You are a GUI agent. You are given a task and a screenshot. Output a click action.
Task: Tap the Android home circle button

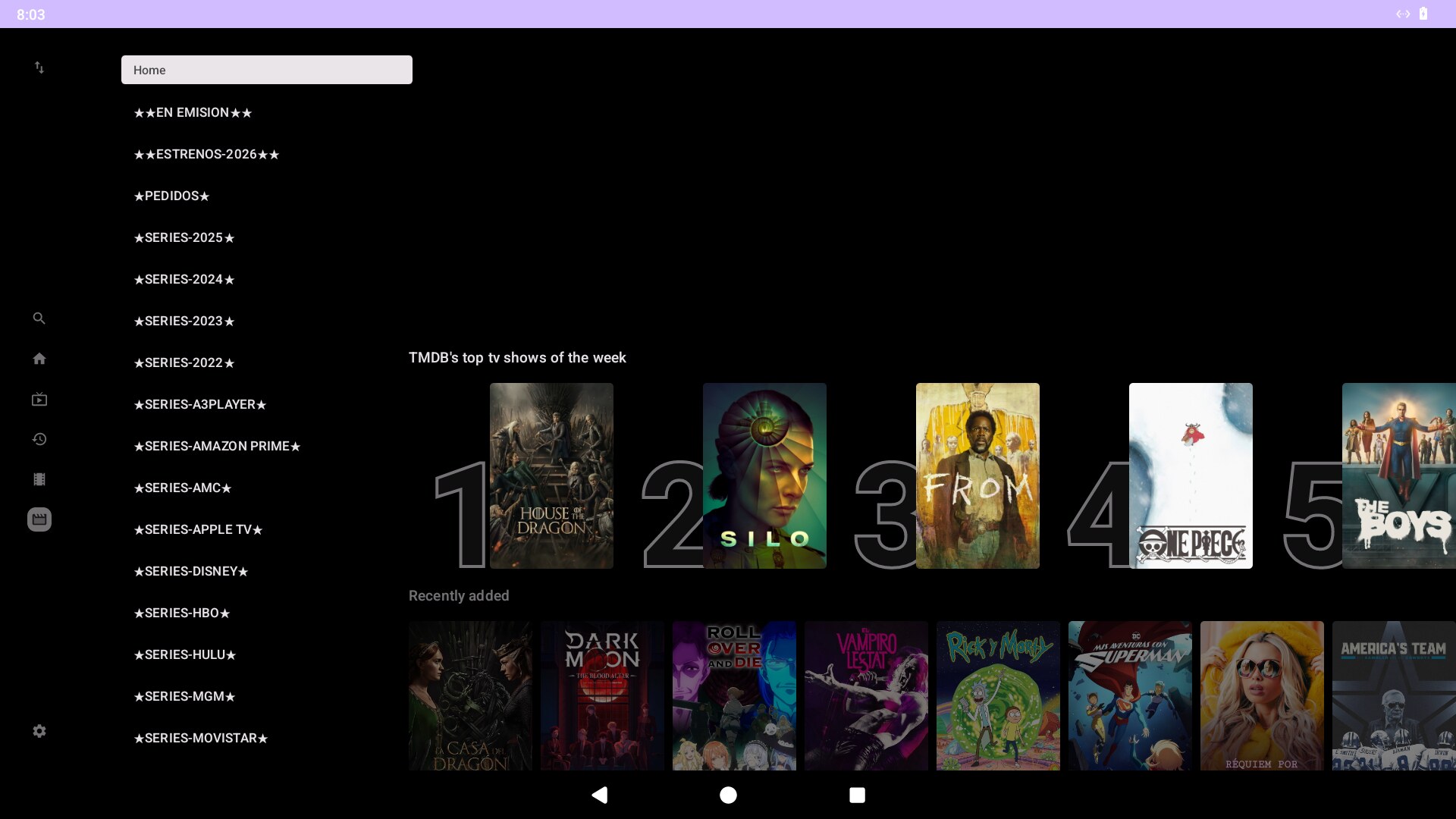point(728,795)
